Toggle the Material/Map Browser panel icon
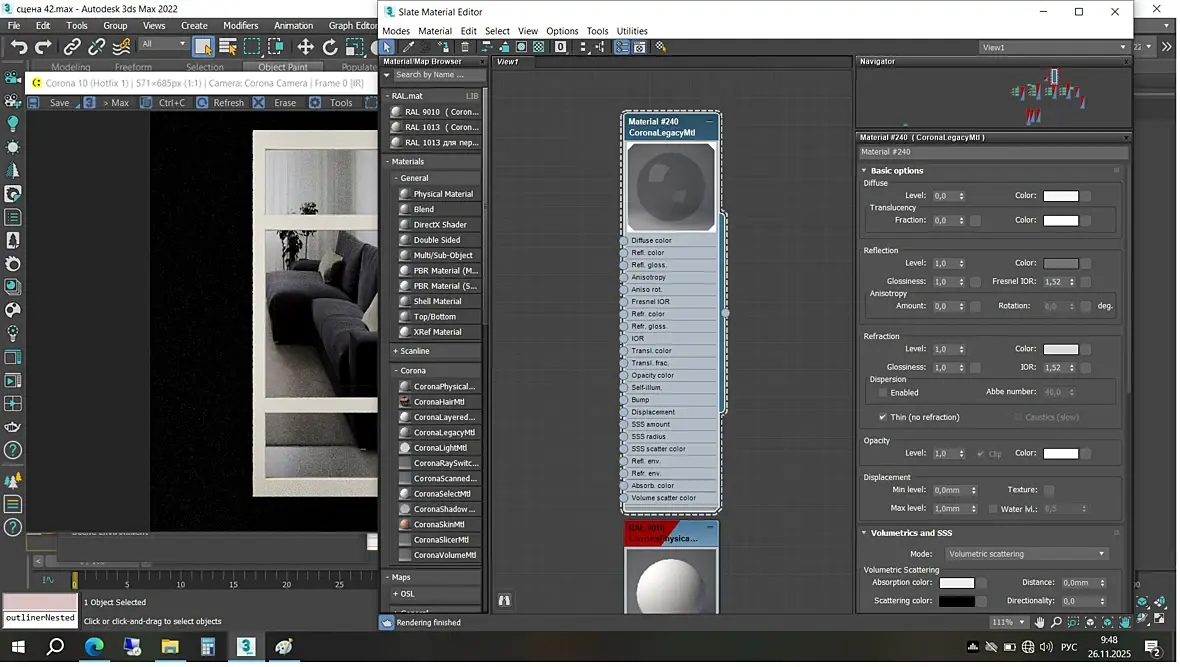The height and width of the screenshot is (667, 1180). (622, 47)
